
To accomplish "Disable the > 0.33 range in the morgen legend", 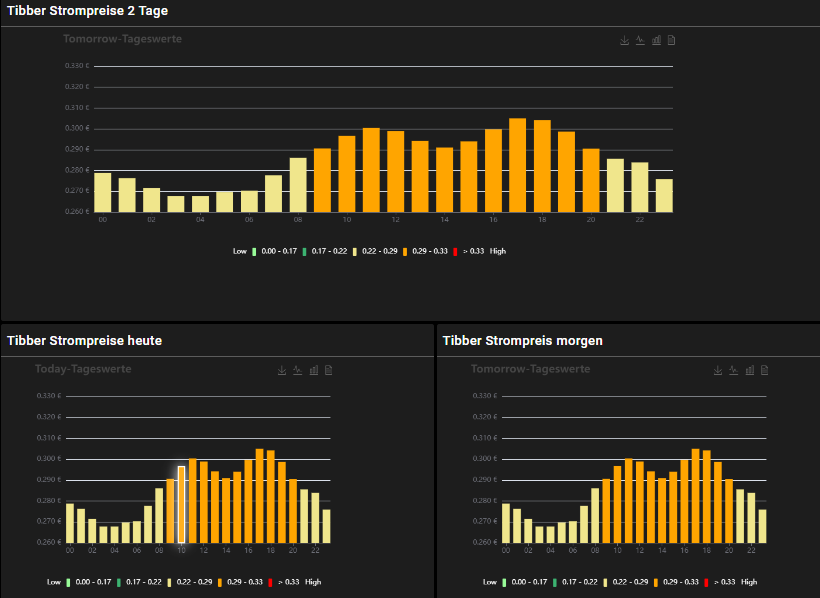I will 720,582.
